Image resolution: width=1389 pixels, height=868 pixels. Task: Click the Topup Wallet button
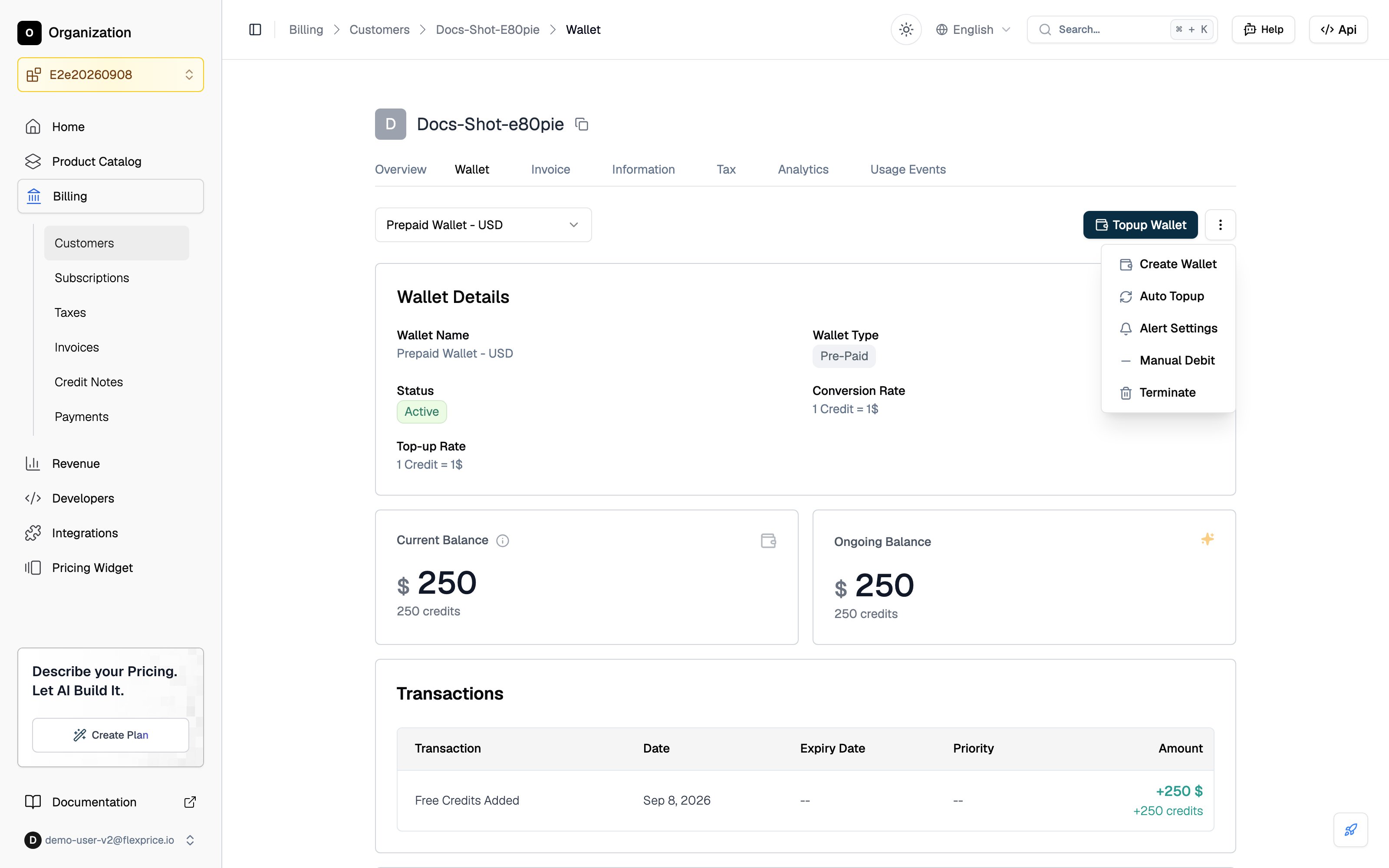[1140, 224]
